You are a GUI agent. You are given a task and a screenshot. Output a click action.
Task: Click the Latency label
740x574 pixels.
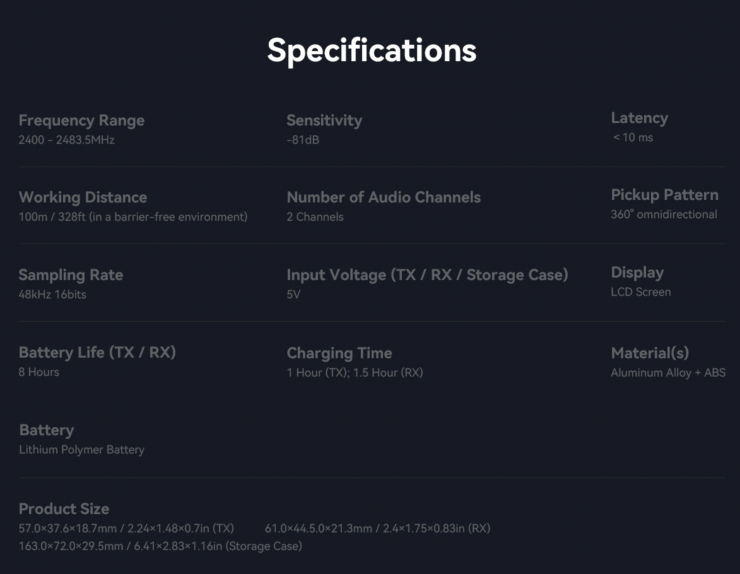click(639, 118)
